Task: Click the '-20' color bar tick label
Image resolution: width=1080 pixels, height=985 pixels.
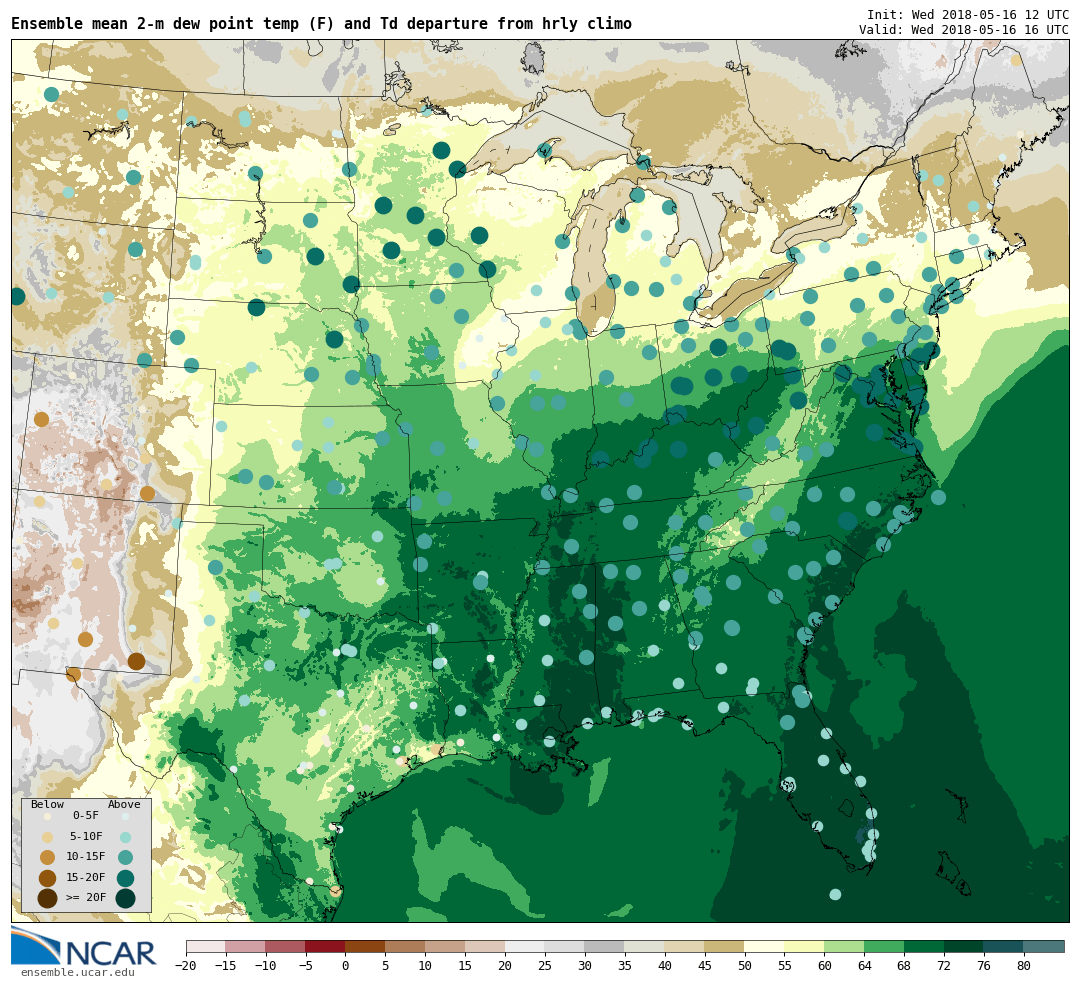Action: pyautogui.click(x=186, y=966)
